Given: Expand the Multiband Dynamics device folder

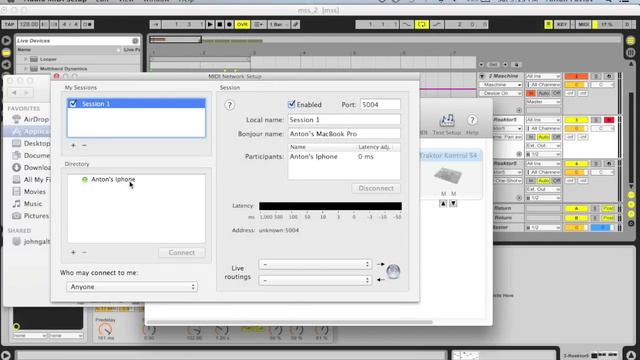Looking at the screenshot, I should [25, 69].
